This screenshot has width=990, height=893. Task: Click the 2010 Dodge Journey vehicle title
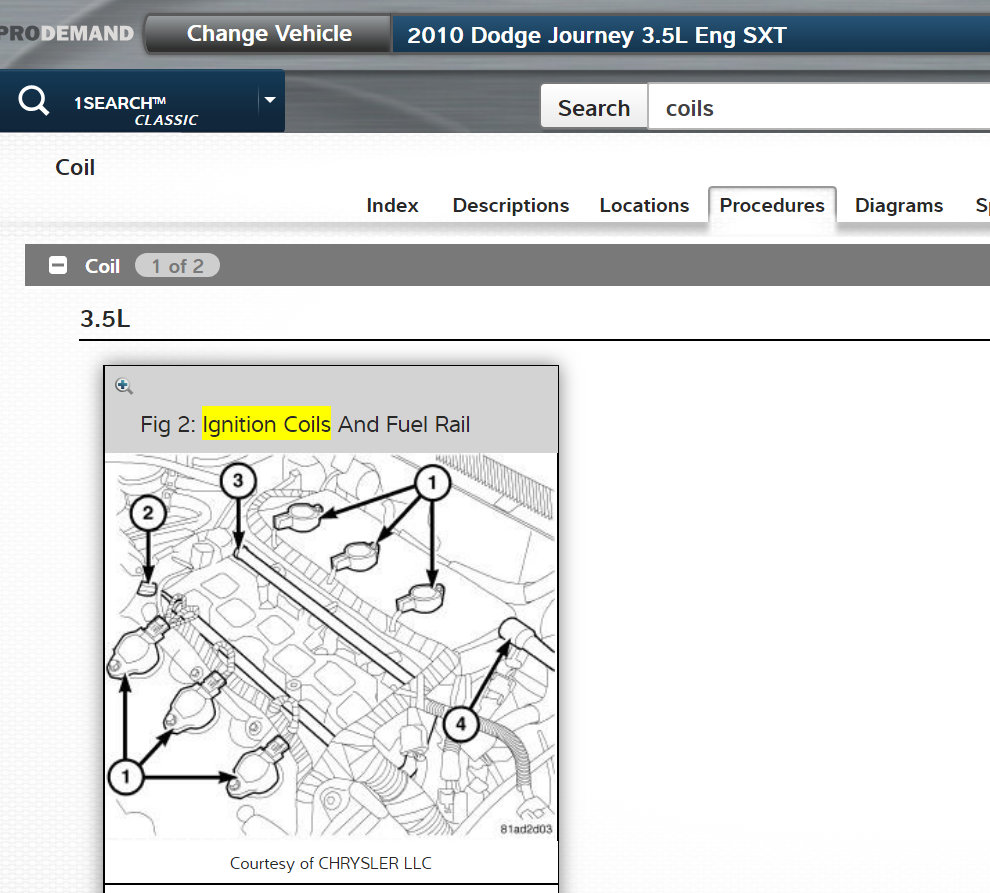pos(597,35)
